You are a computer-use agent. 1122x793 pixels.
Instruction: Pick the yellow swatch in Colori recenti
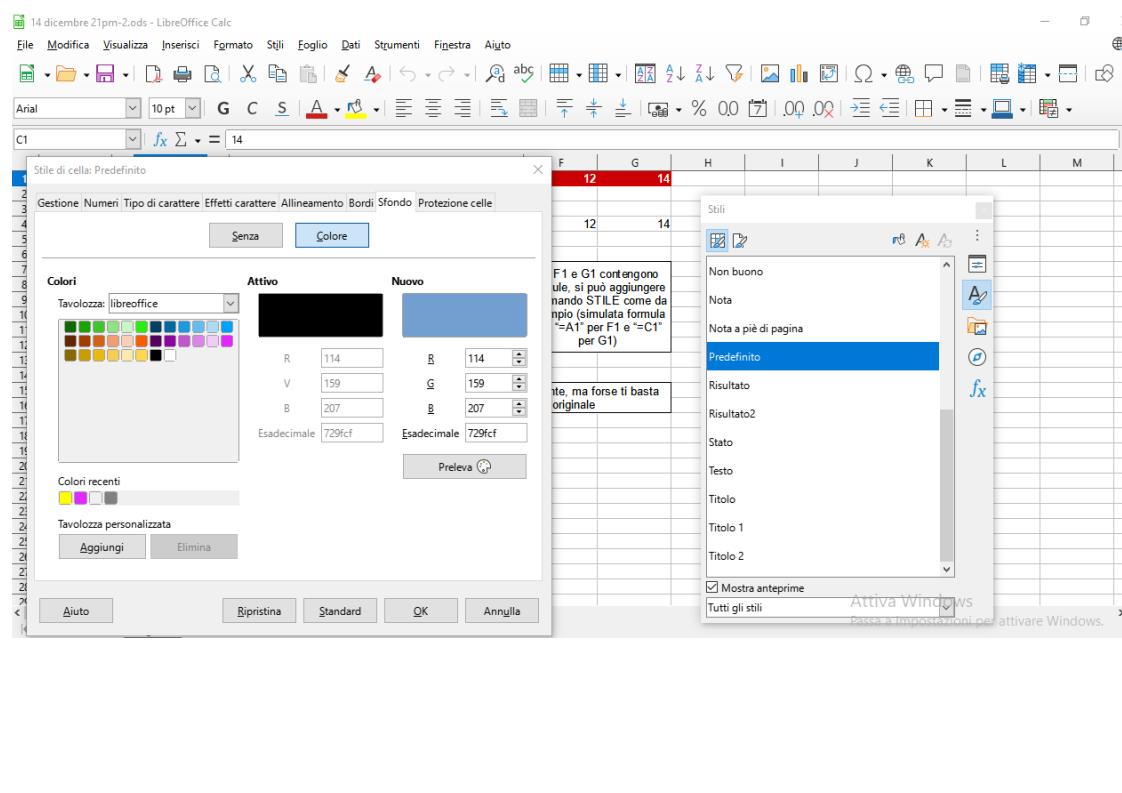pyautogui.click(x=66, y=498)
